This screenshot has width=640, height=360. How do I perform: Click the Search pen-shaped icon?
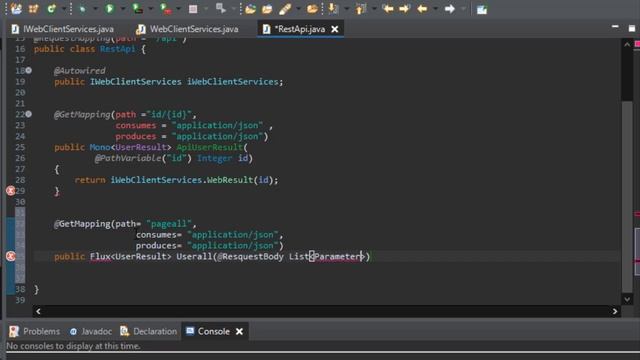285,9
